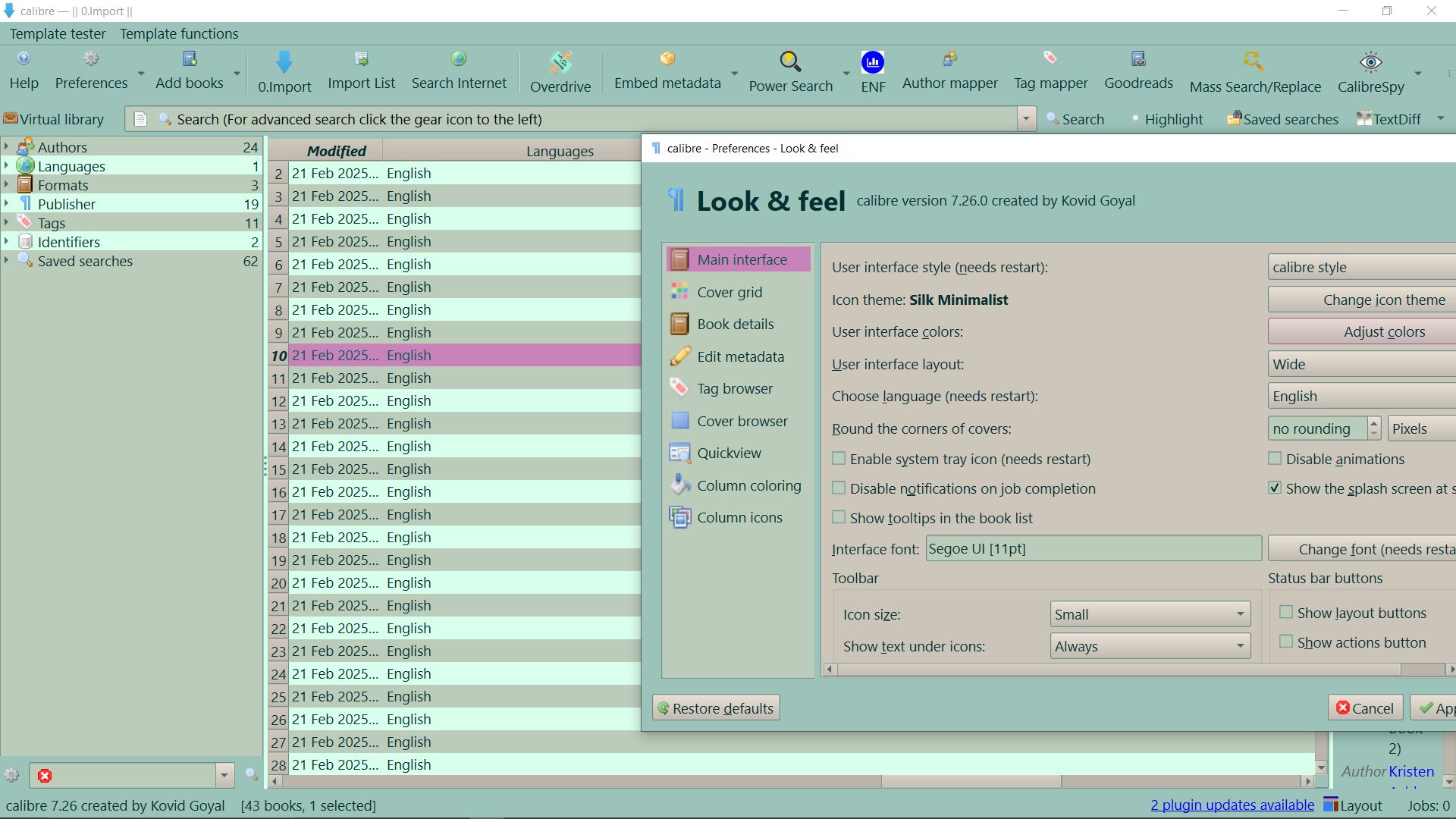The height and width of the screenshot is (819, 1456).
Task: Click the Saved searches button
Action: pos(1282,119)
